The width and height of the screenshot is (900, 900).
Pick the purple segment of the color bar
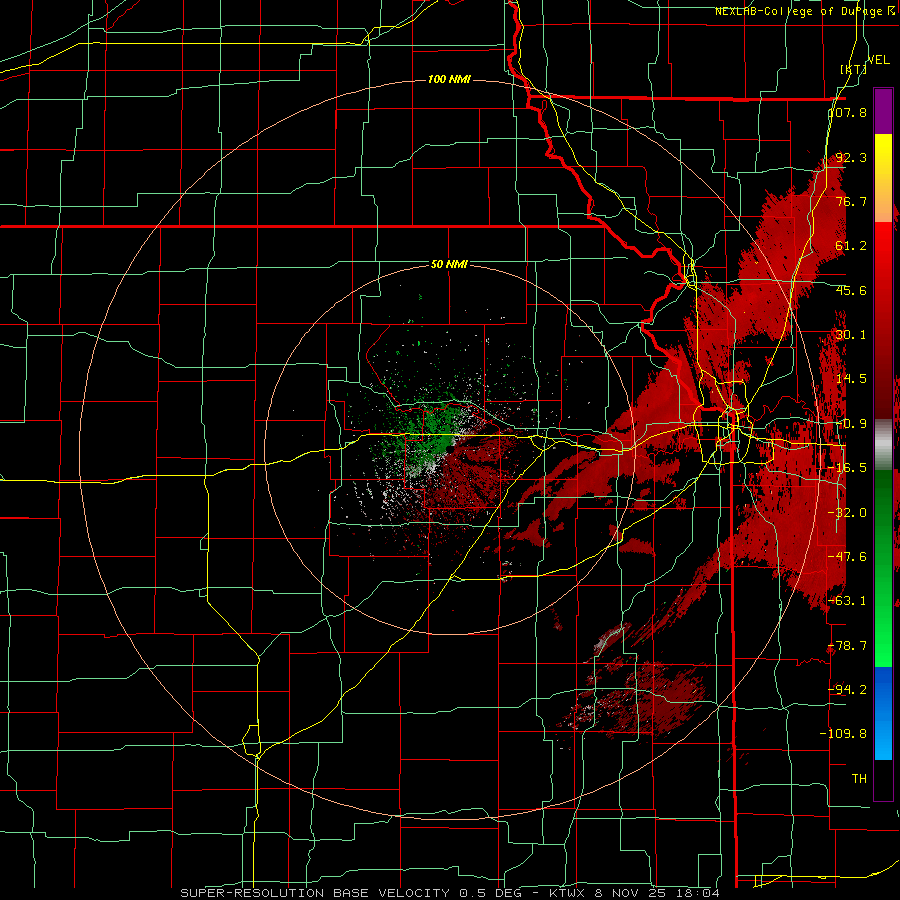[883, 111]
